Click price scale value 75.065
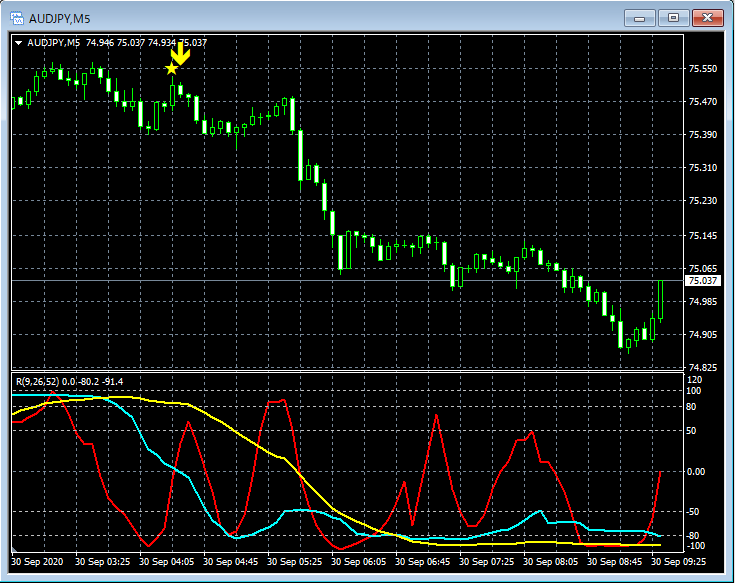Viewport: 736px width, 583px height. point(703,268)
